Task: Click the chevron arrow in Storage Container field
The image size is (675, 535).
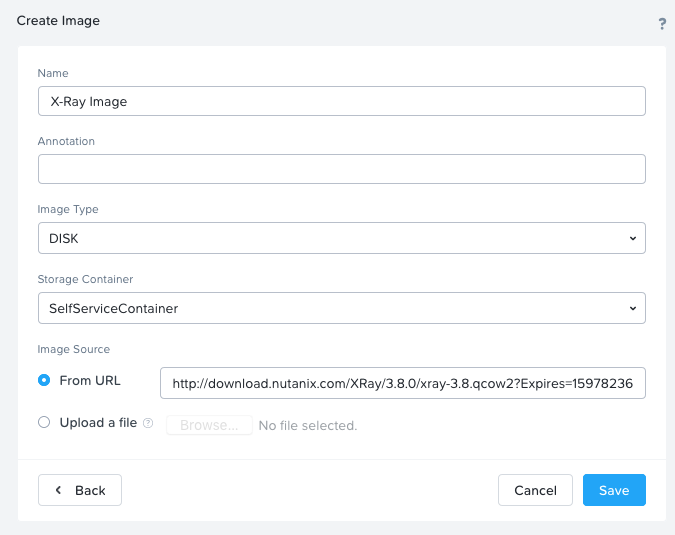Action: click(x=632, y=308)
